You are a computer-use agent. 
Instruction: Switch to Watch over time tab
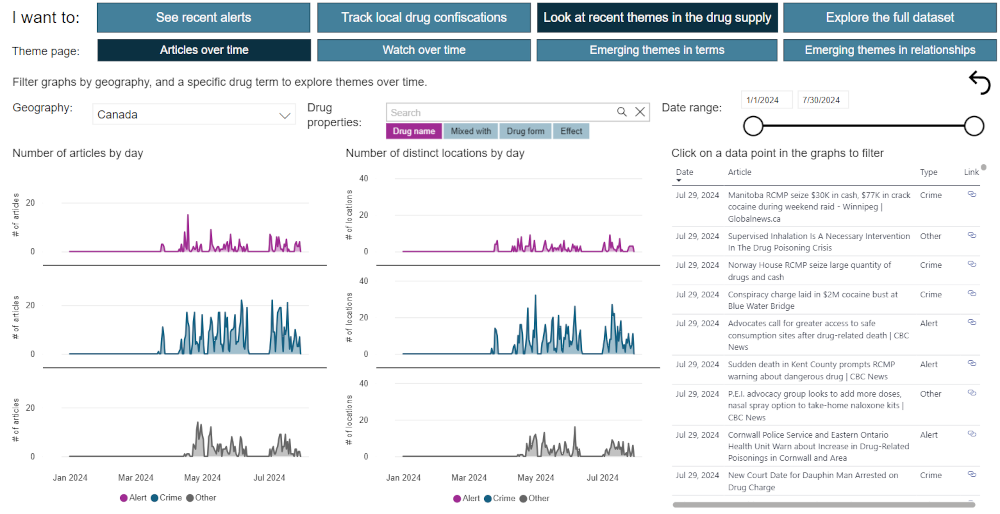click(424, 50)
